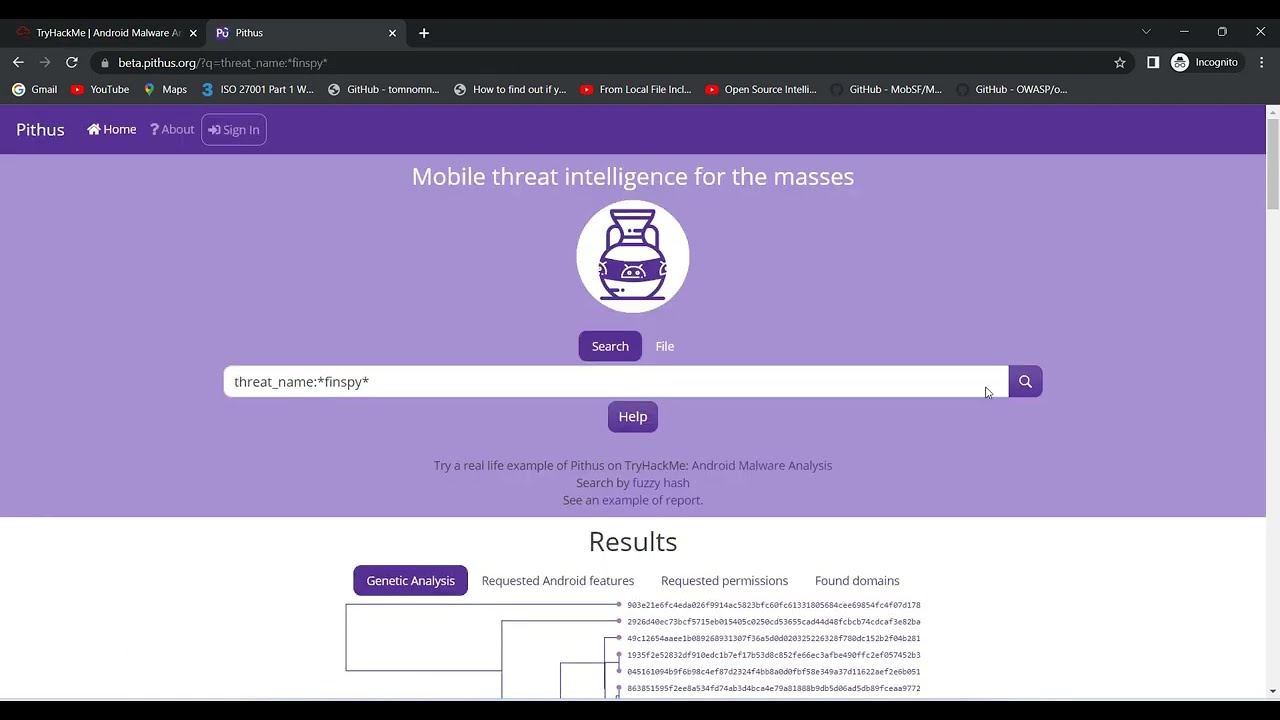Screen dimensions: 1280x720
Task: Open GitHub OWASP bookmark
Action: coord(1012,89)
